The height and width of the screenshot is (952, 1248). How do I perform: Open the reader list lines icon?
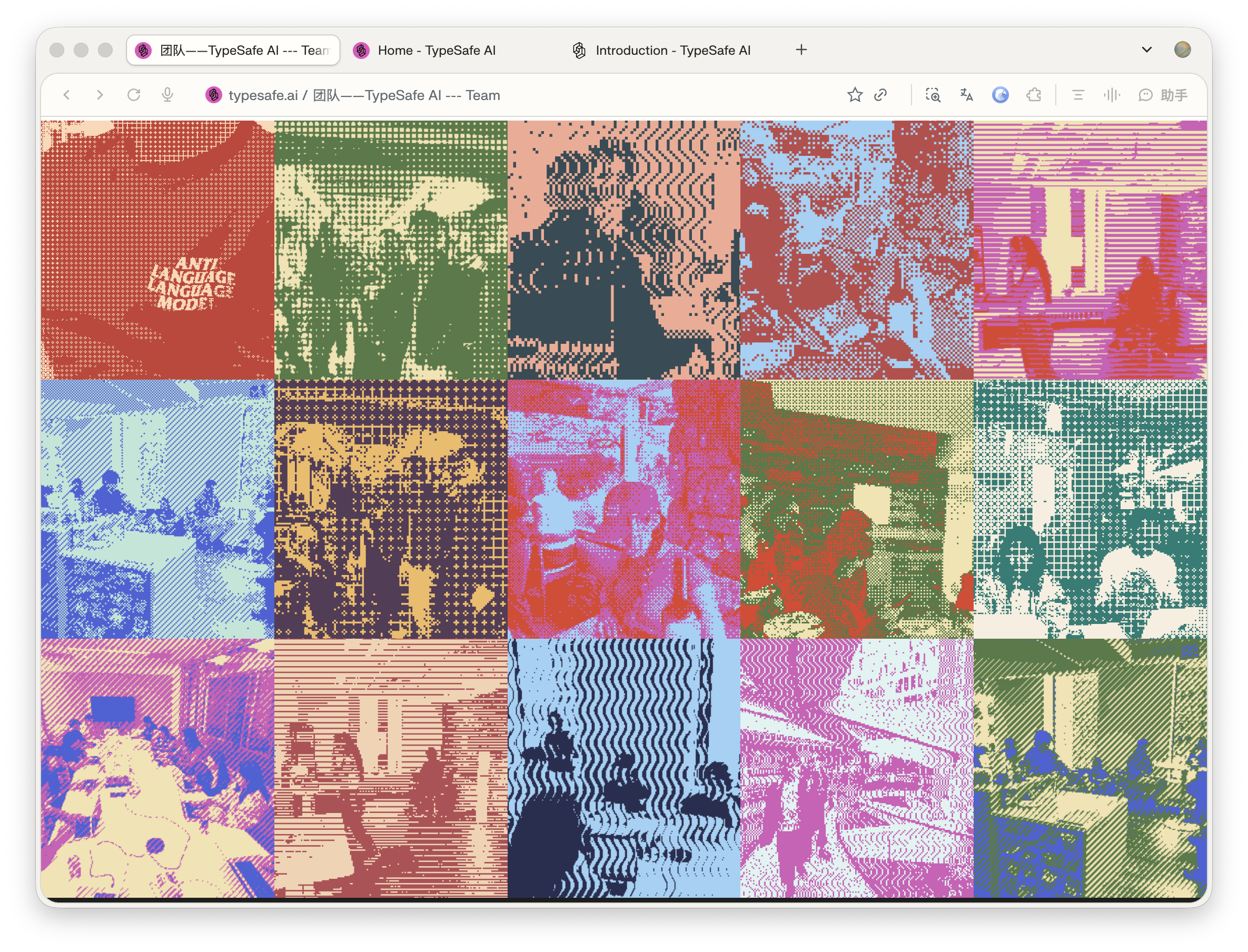click(x=1078, y=95)
